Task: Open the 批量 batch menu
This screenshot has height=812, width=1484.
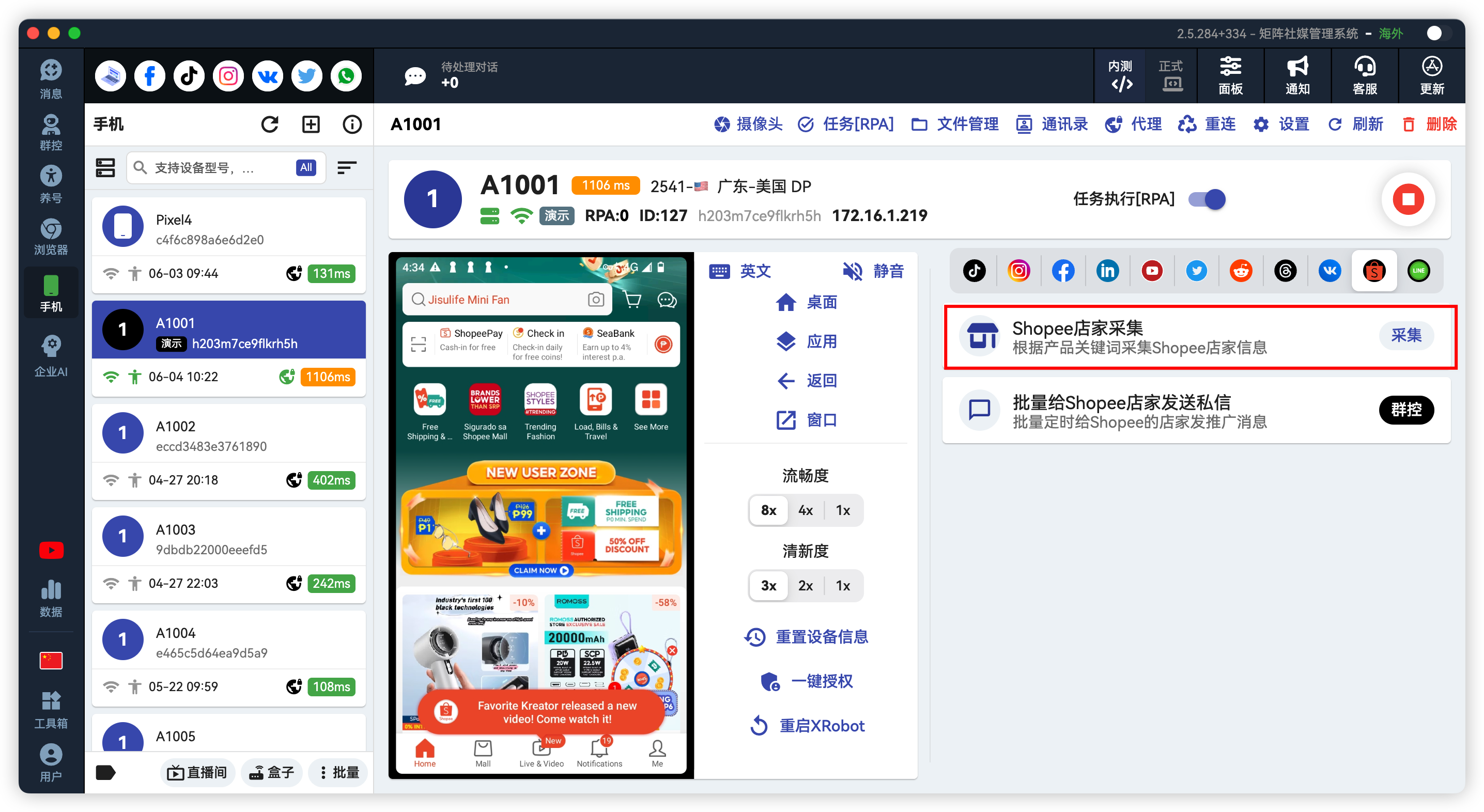Action: point(339,772)
